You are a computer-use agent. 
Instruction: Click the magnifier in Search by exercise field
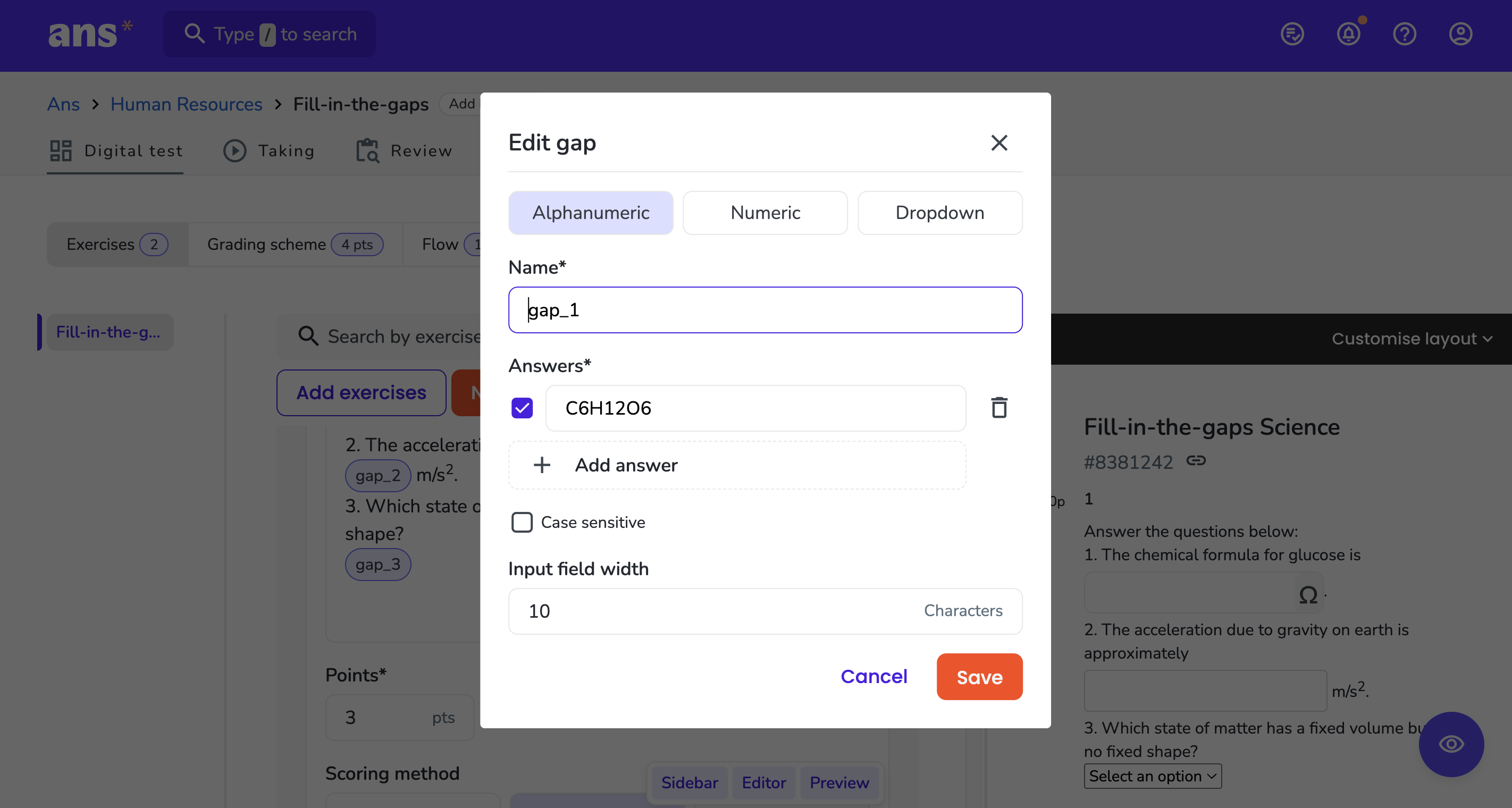click(x=308, y=336)
